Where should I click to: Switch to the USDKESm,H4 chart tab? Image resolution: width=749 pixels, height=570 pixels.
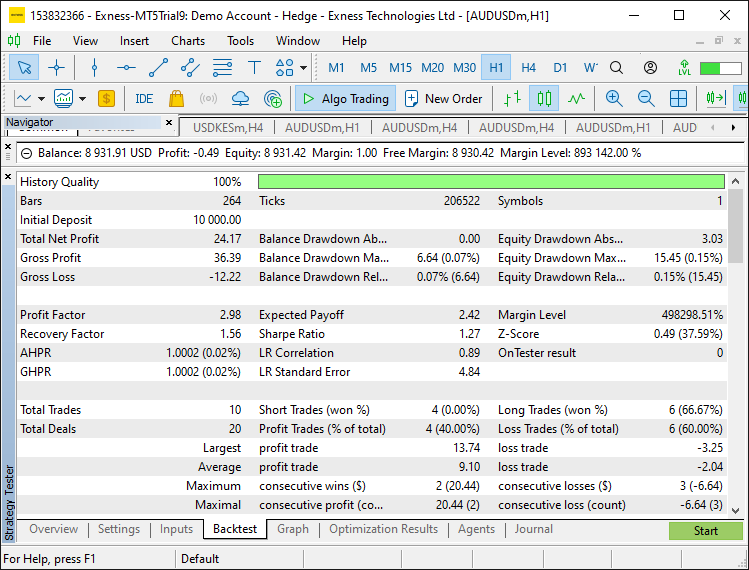pyautogui.click(x=228, y=128)
